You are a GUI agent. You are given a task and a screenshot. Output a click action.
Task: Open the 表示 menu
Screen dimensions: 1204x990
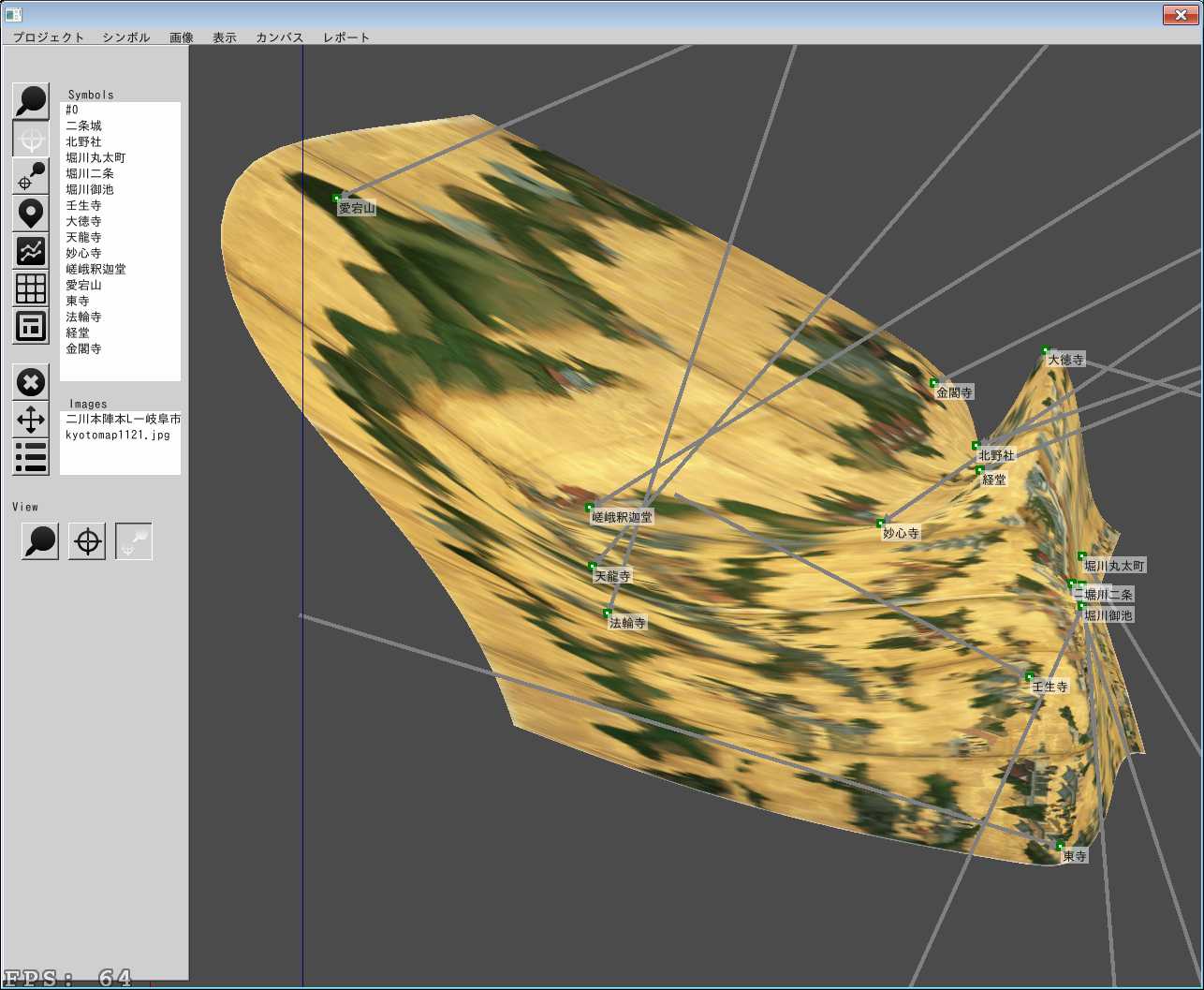[x=225, y=37]
